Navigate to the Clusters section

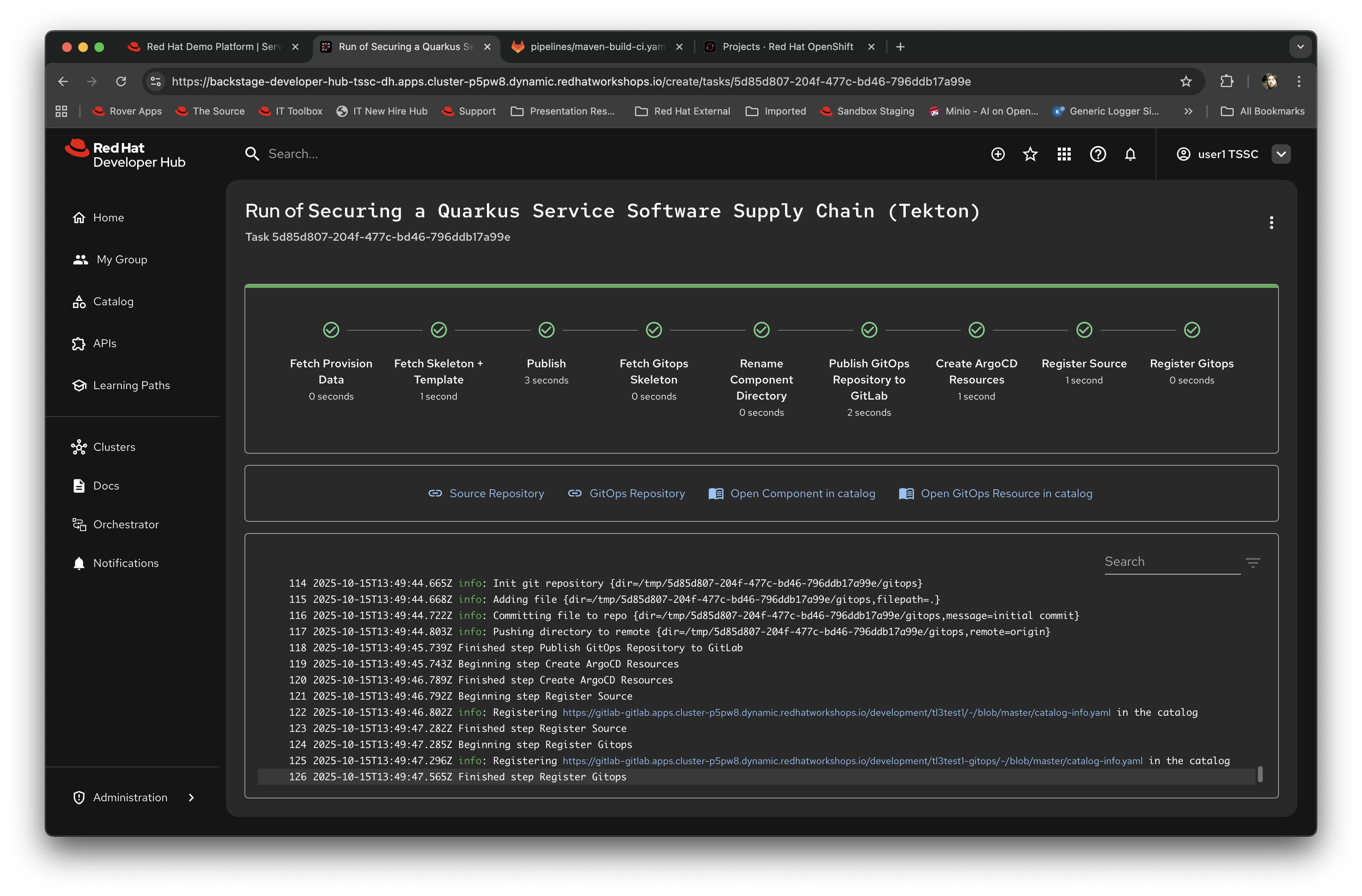114,447
